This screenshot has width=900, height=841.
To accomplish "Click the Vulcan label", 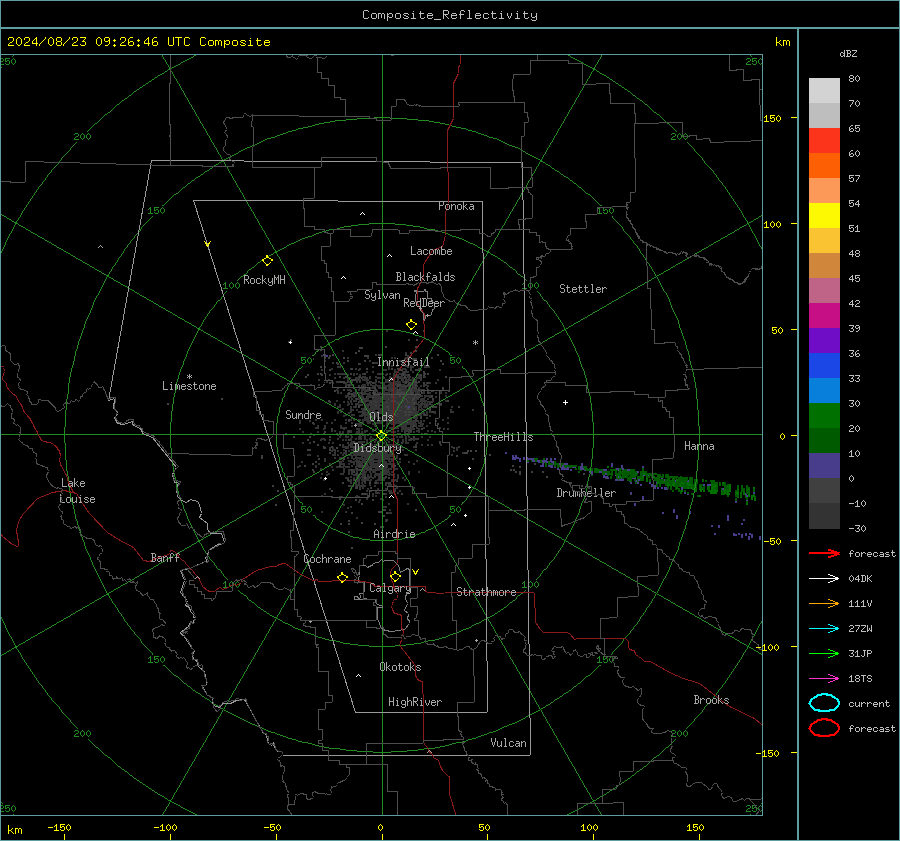I will click(508, 743).
